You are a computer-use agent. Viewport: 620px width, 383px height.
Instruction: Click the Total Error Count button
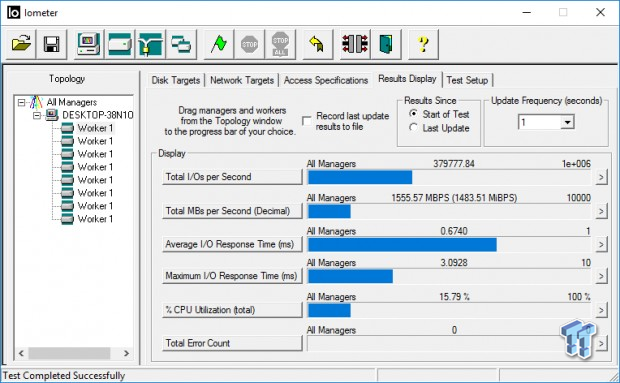[232, 343]
